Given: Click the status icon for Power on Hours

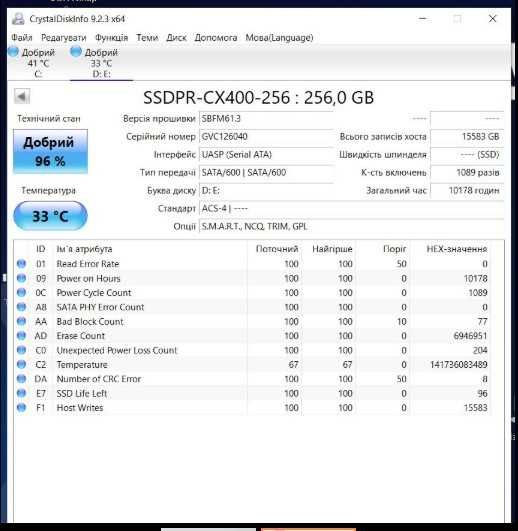Looking at the screenshot, I should 21,278.
